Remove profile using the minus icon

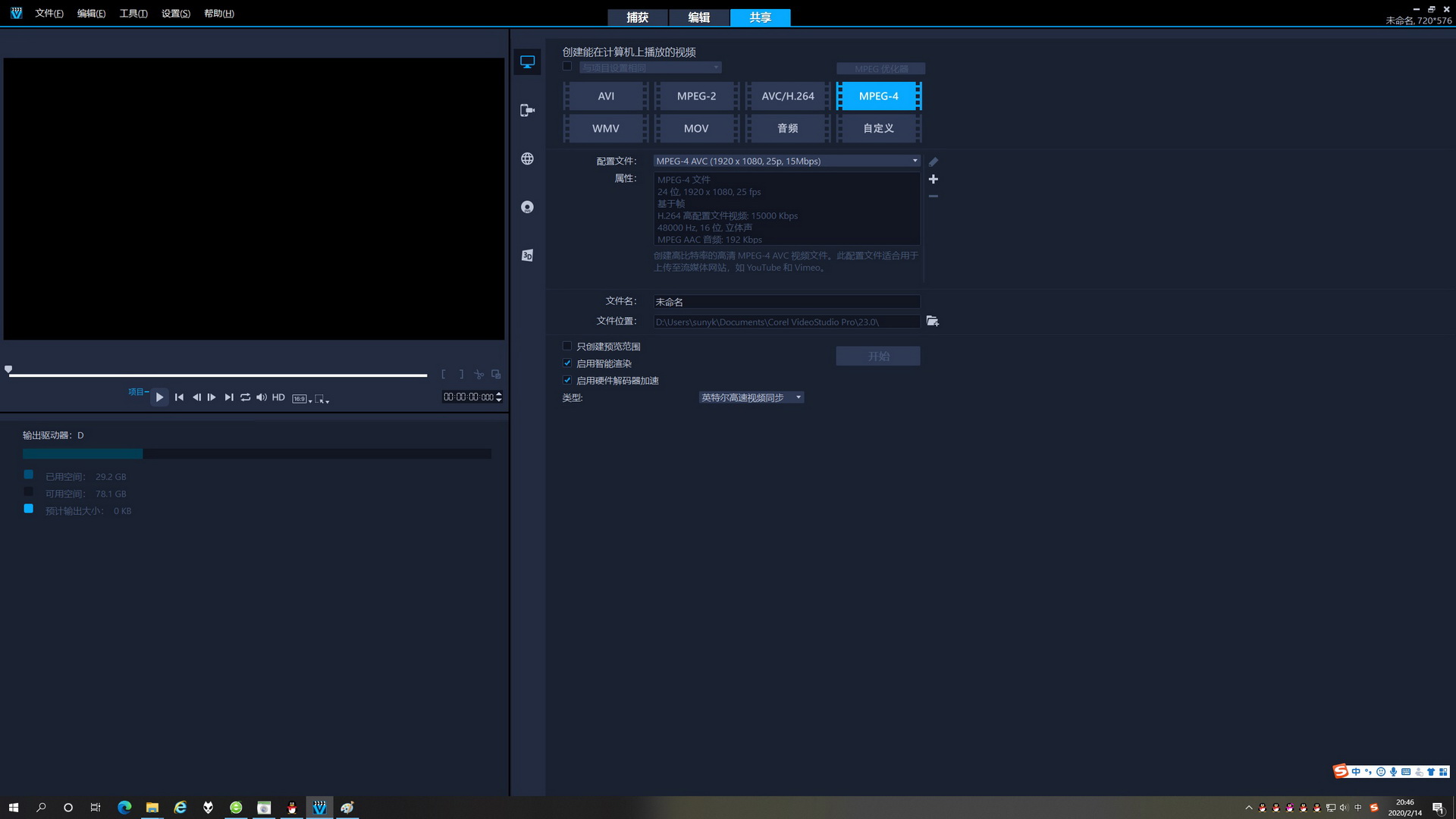[934, 196]
